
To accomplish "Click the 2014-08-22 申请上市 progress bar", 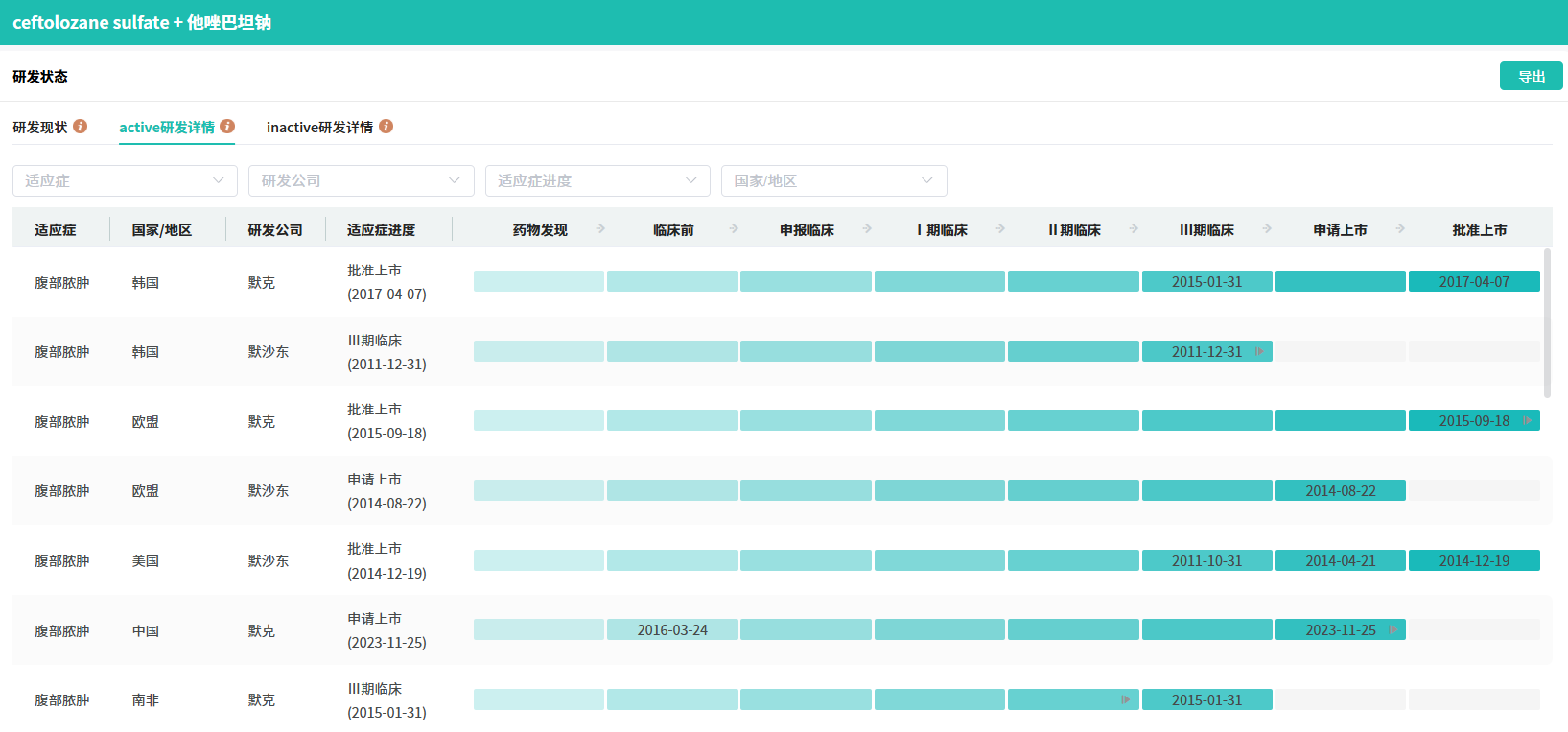I will point(1340,491).
